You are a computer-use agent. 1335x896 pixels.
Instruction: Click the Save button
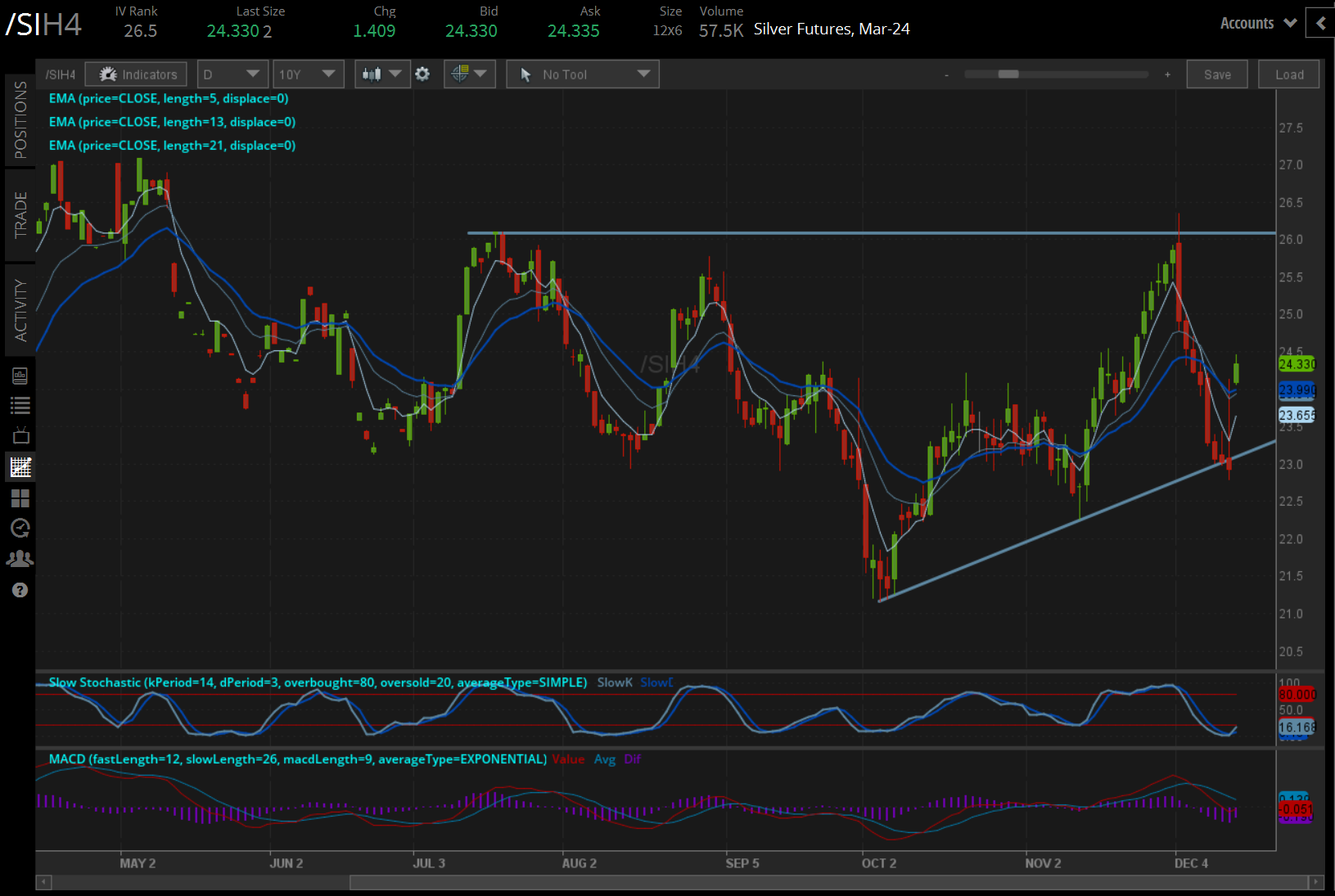point(1216,74)
